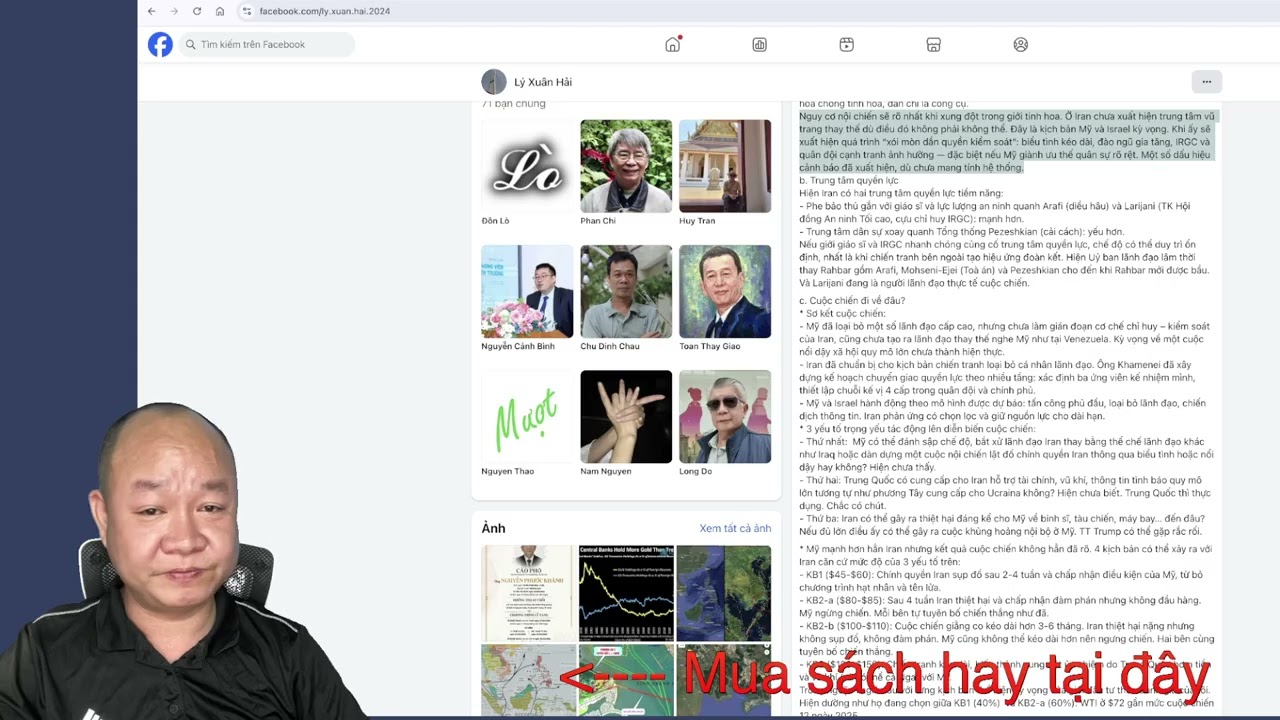This screenshot has height=720, width=1280.
Task: Visit the 'Nguyễn Cảnh Bình' name link
Action: coord(518,346)
